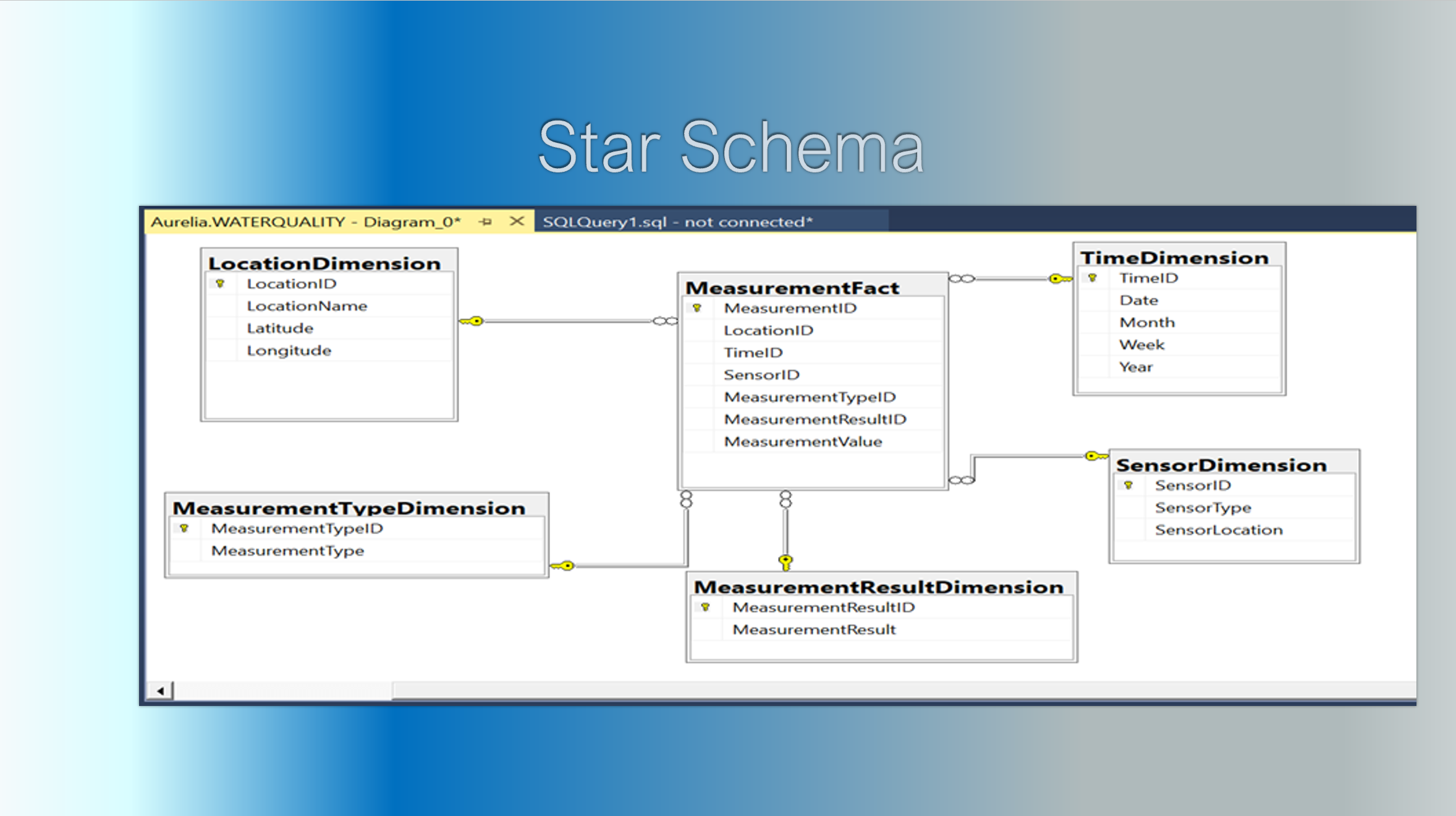This screenshot has height=816, width=1456.
Task: Select MeasurementResultID column in MeasurementResultDimension
Action: 882,607
